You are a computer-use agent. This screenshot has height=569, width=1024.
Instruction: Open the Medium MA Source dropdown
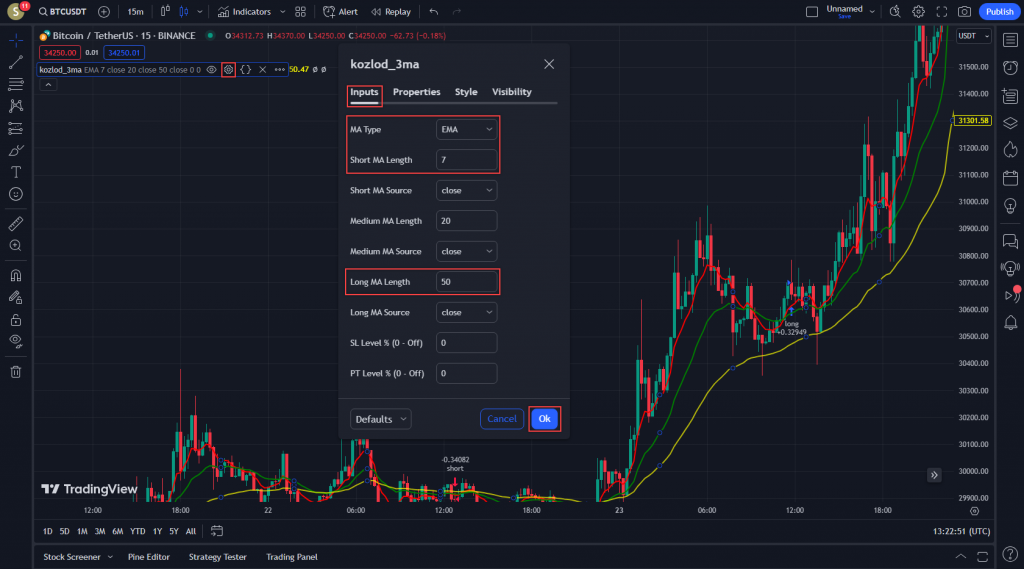click(x=466, y=252)
